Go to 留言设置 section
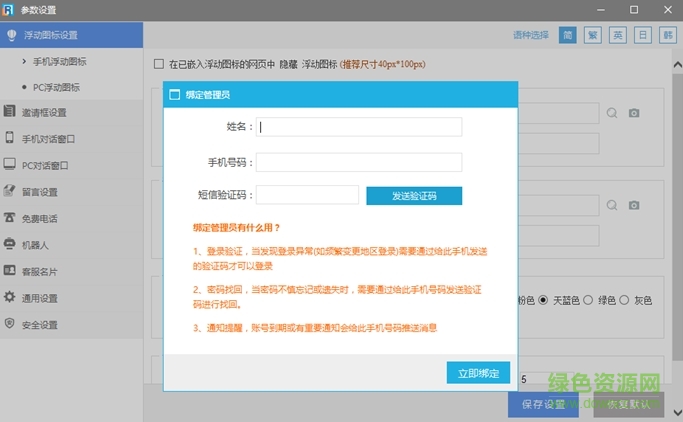683x422 pixels. tap(40, 192)
